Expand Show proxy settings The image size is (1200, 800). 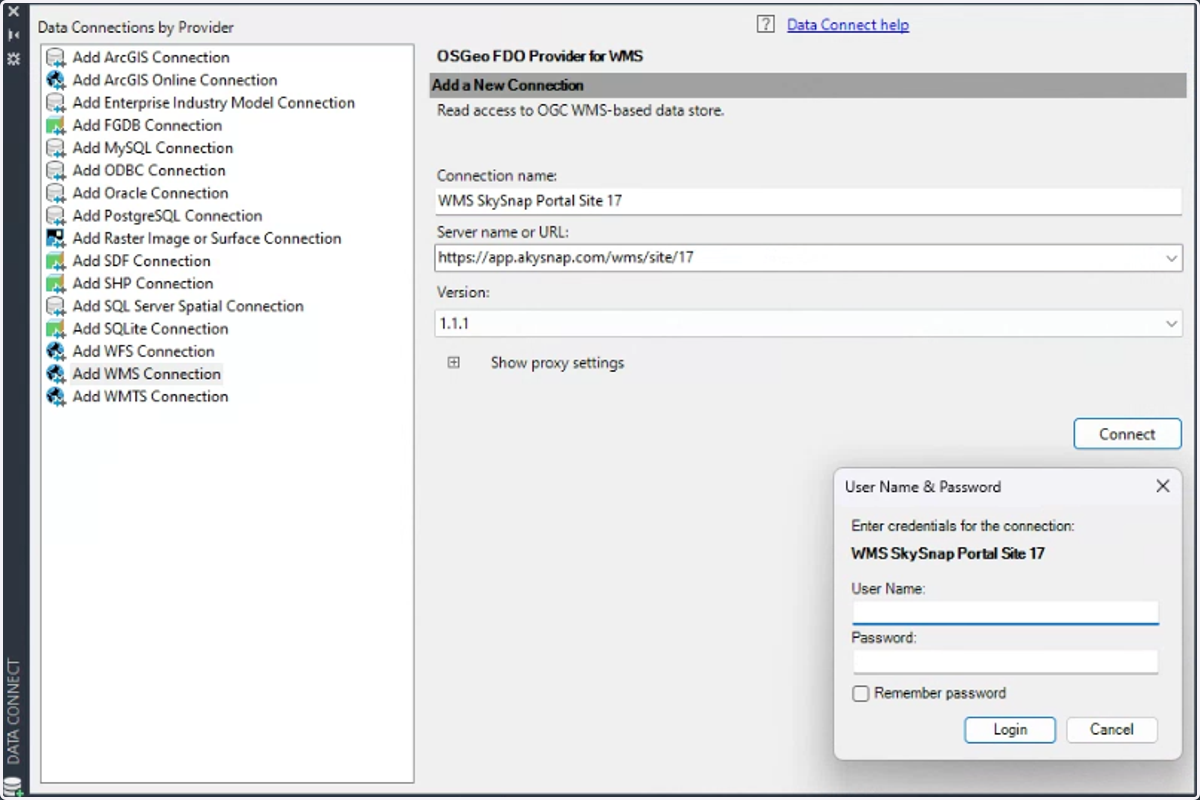click(454, 363)
